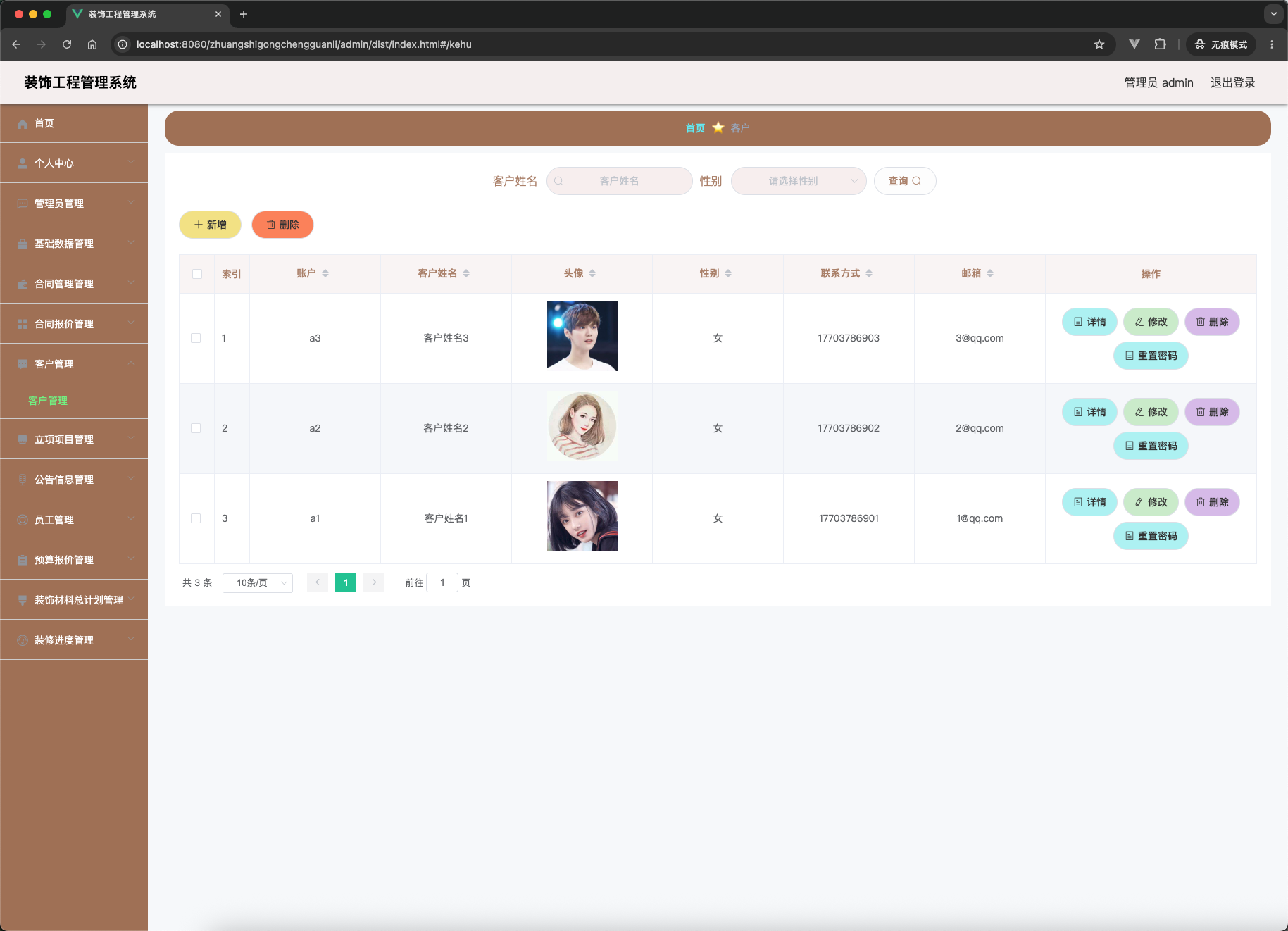Open the browser home page icon
This screenshot has width=1288, height=931.
92,44
